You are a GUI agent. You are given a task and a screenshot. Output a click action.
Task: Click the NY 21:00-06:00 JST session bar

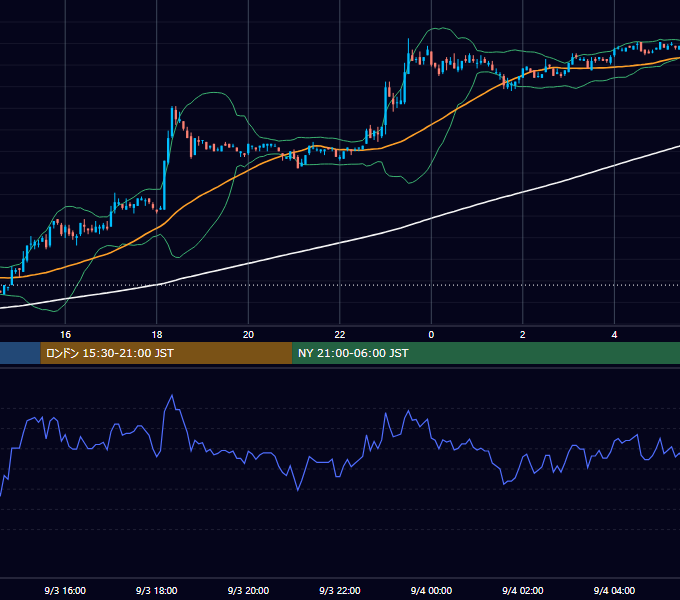(x=486, y=353)
